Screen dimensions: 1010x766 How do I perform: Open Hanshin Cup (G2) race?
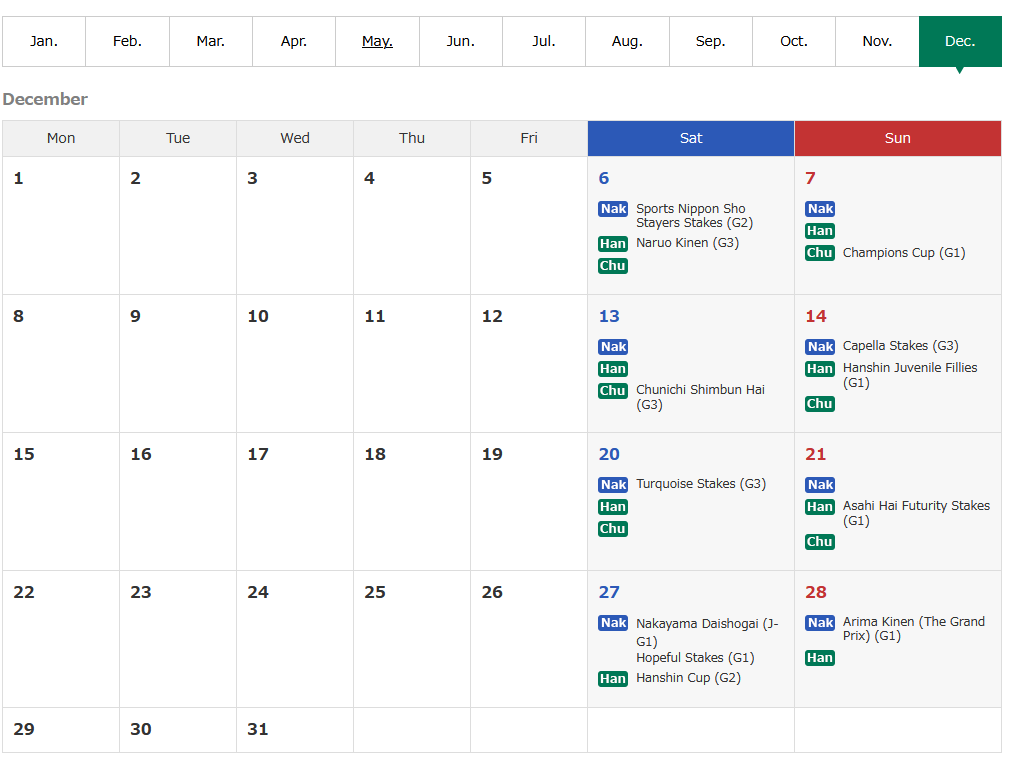pyautogui.click(x=688, y=678)
